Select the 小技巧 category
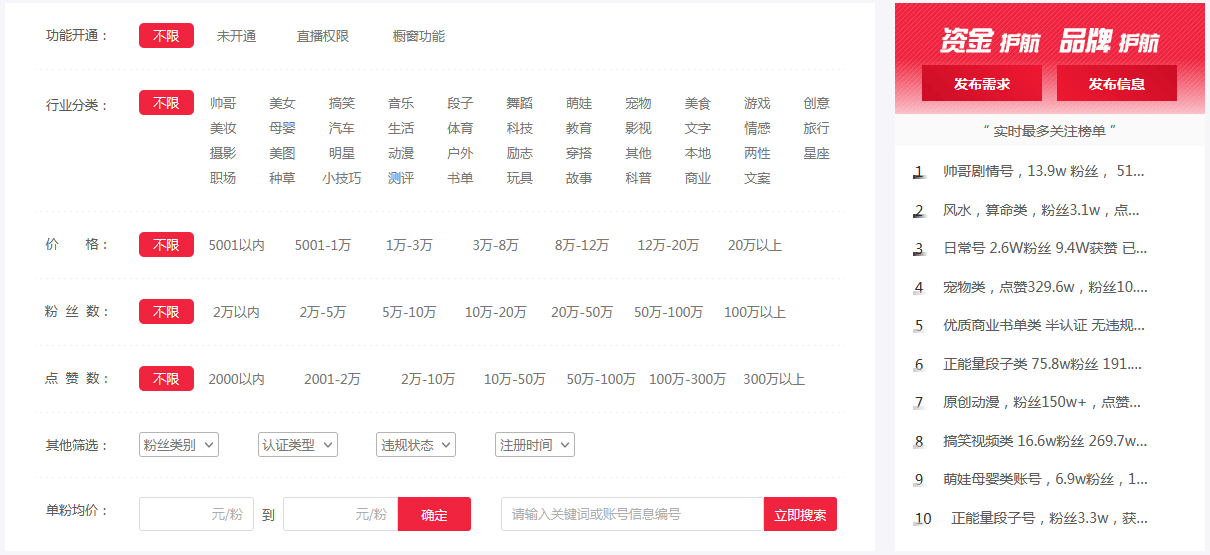 click(x=342, y=178)
